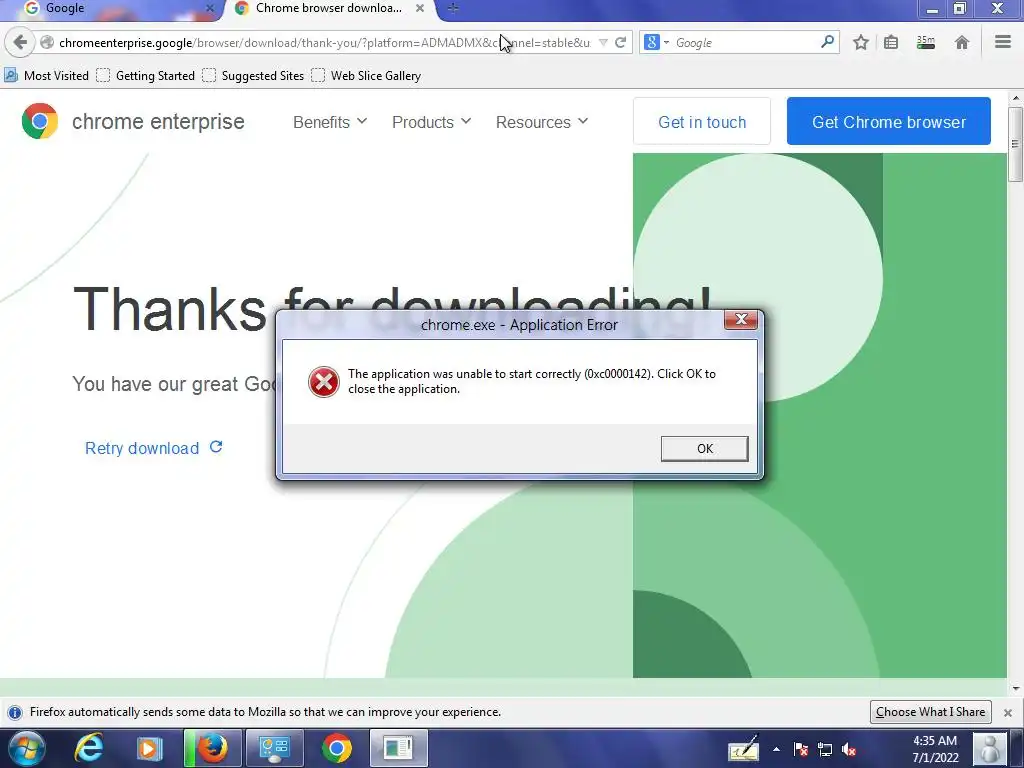This screenshot has height=768, width=1024.
Task: Click the browser back arrow button
Action: tap(20, 42)
